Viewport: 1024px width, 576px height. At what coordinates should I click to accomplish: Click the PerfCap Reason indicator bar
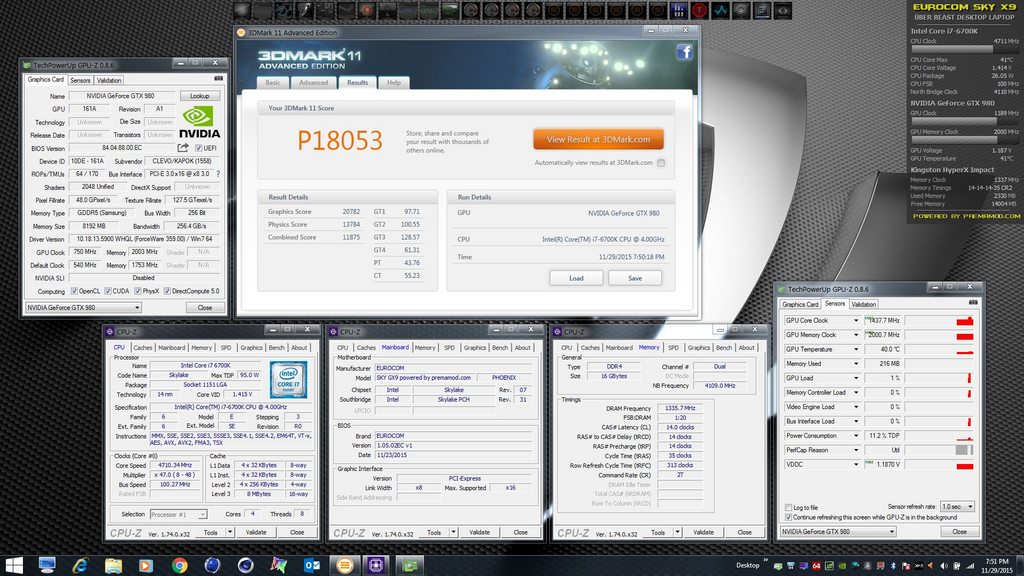click(x=939, y=450)
